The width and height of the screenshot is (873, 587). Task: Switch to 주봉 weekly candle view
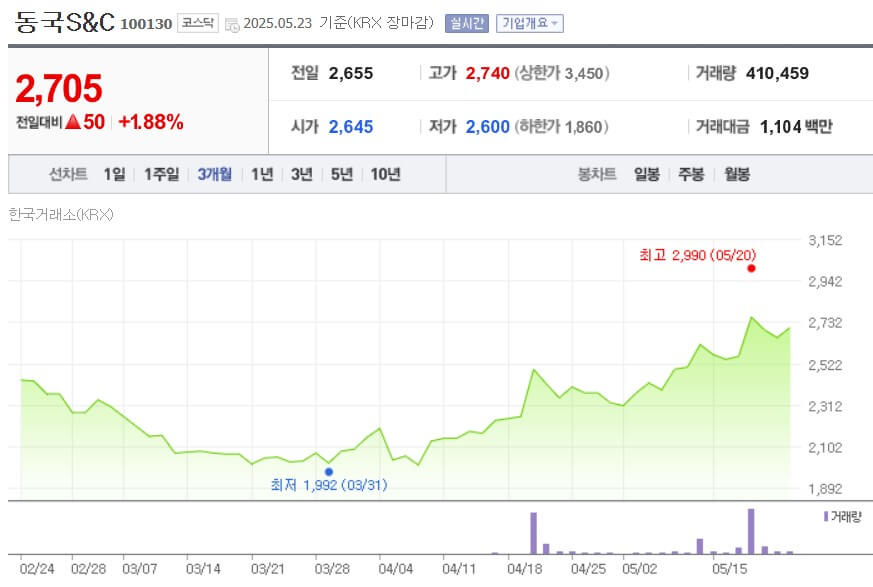pyautogui.click(x=692, y=173)
